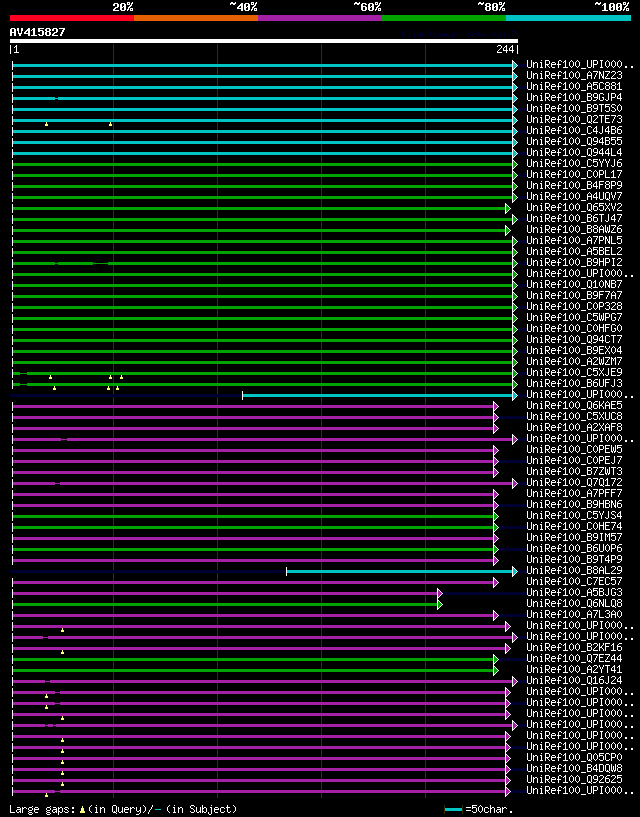Screen dimensions: 640x817
Task: Select hit UniRef100_Q7EZ44
Action: (x=574, y=658)
